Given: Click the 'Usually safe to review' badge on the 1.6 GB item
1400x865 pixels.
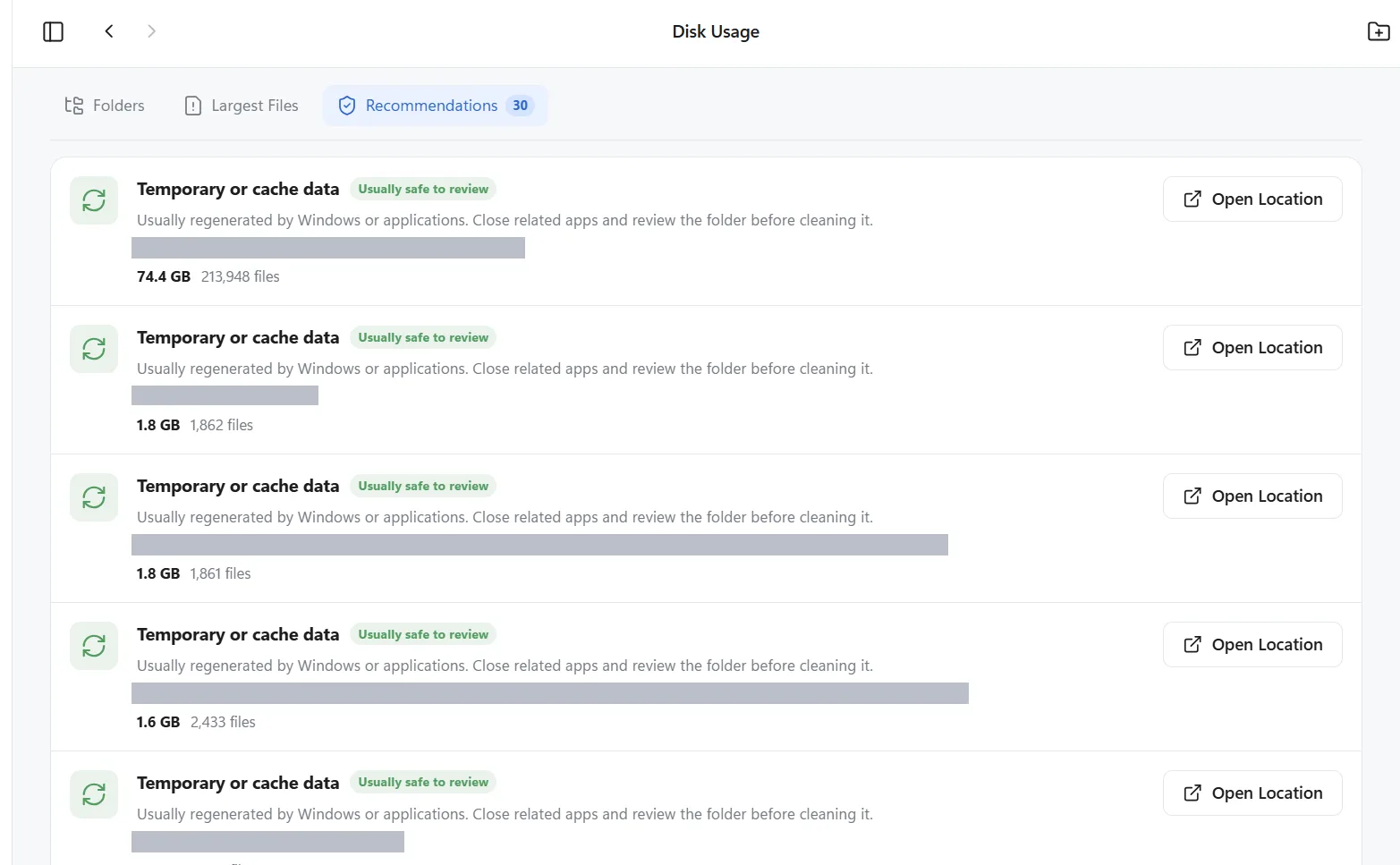Looking at the screenshot, I should tap(423, 635).
